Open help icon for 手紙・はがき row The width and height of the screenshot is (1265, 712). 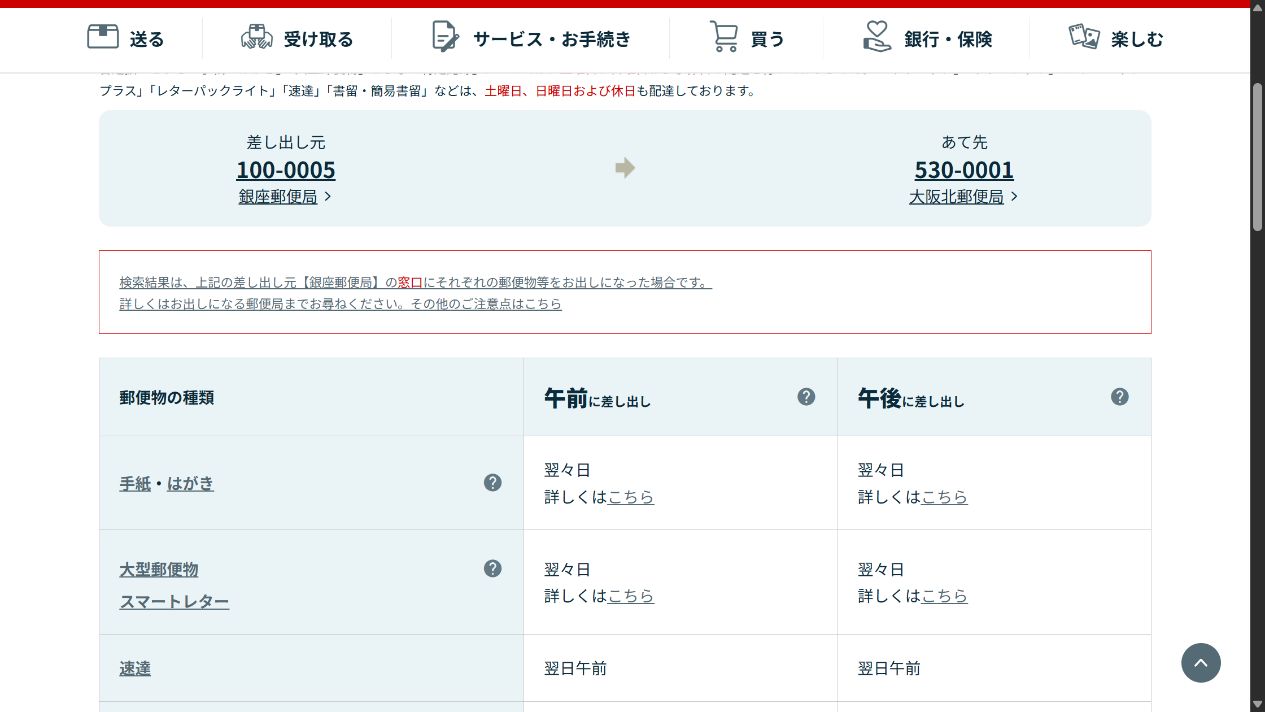coord(493,483)
